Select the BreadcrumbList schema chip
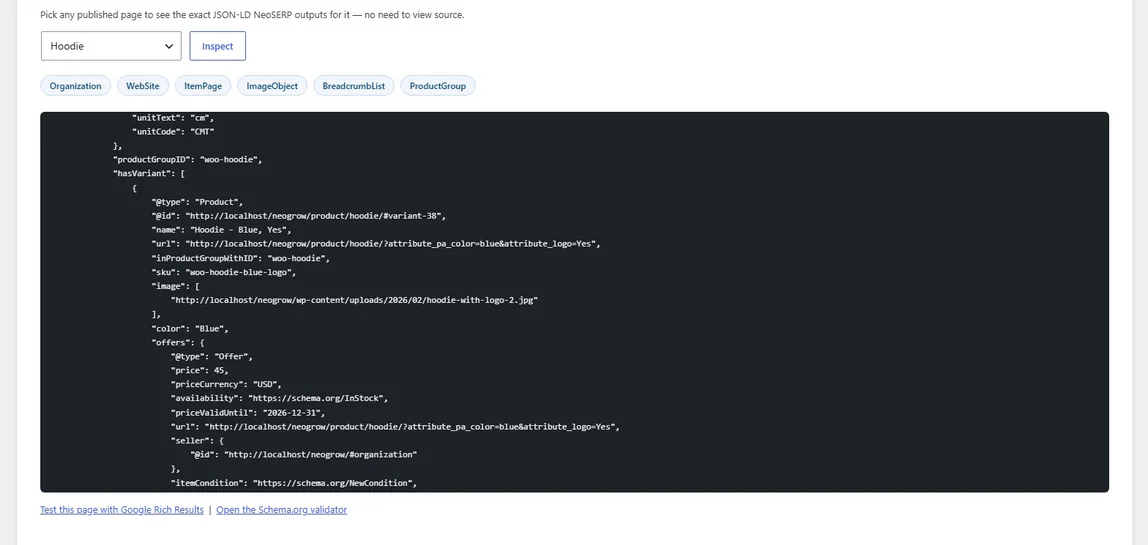This screenshot has width=1148, height=545. (354, 86)
